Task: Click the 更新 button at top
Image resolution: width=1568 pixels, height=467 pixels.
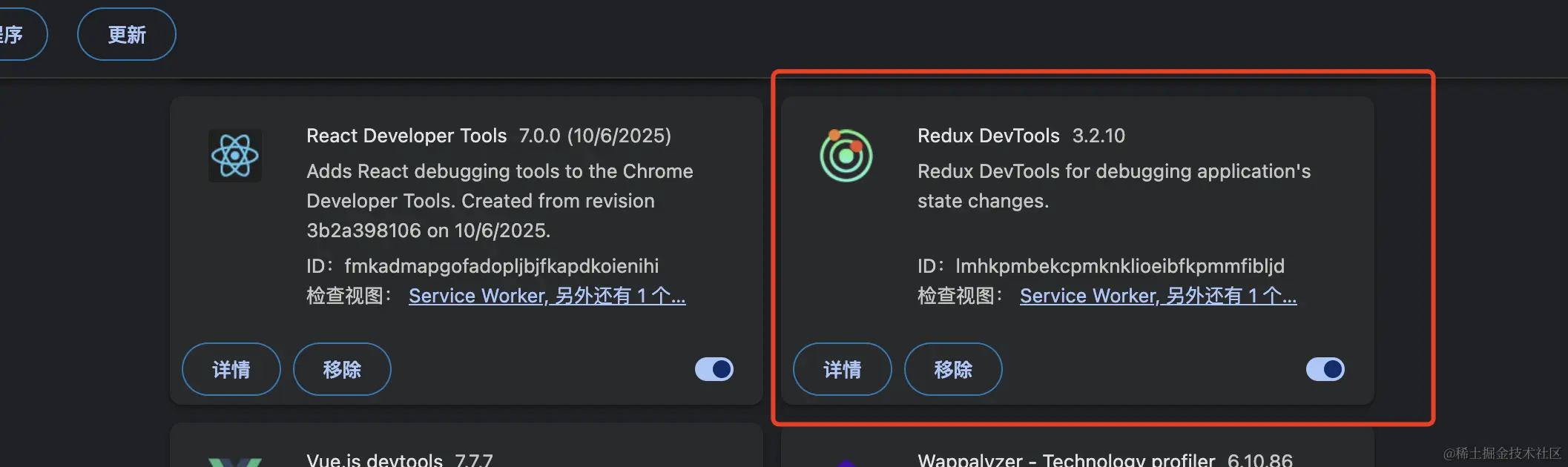Action: [127, 34]
